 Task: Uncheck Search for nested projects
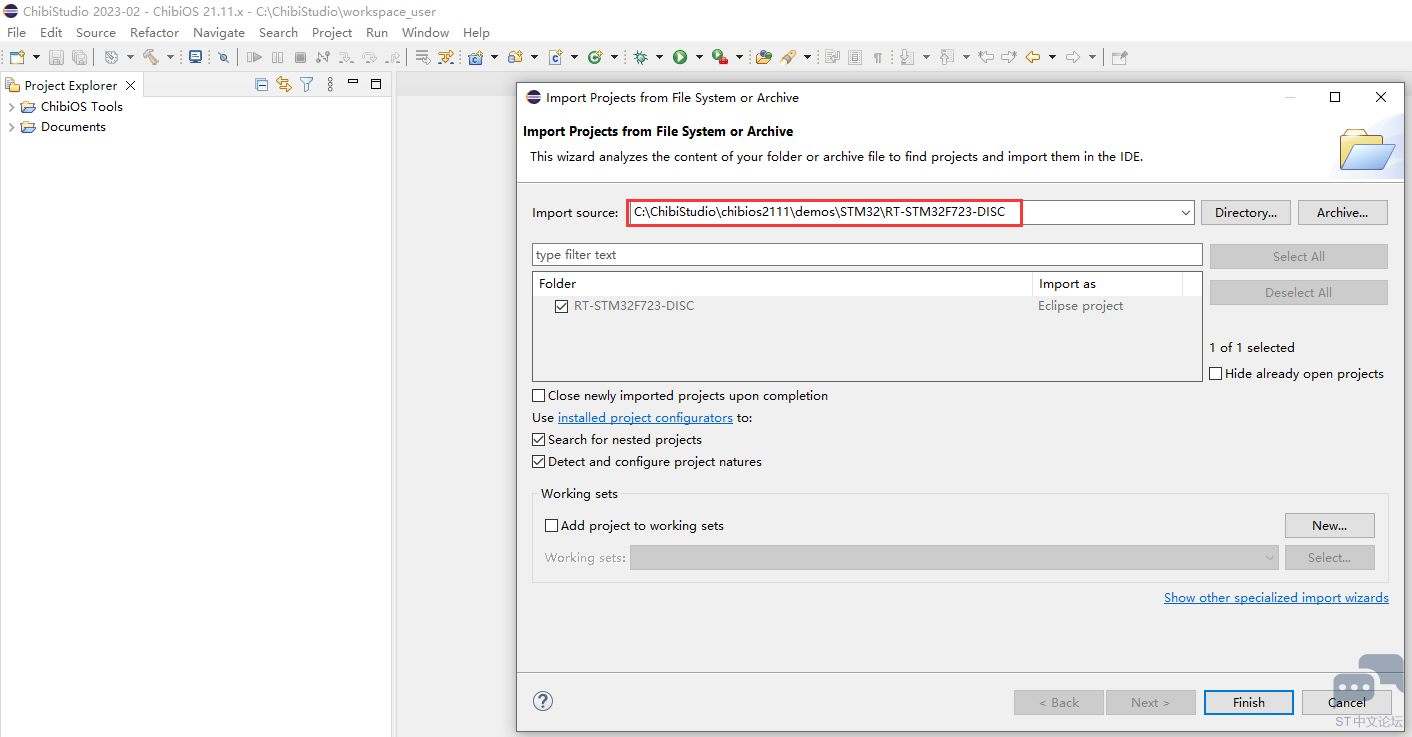tap(539, 440)
